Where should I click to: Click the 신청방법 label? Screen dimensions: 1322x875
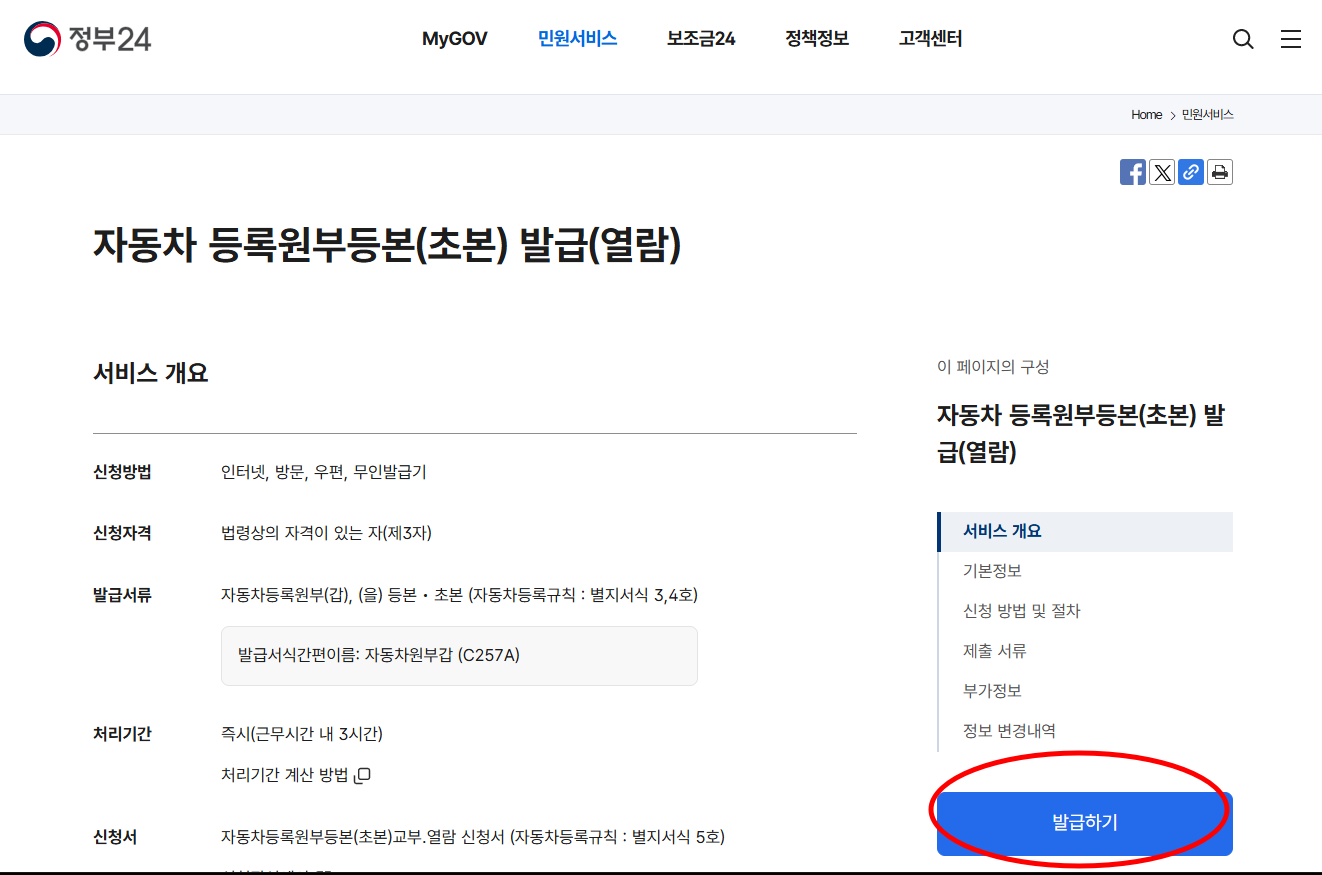pos(122,472)
